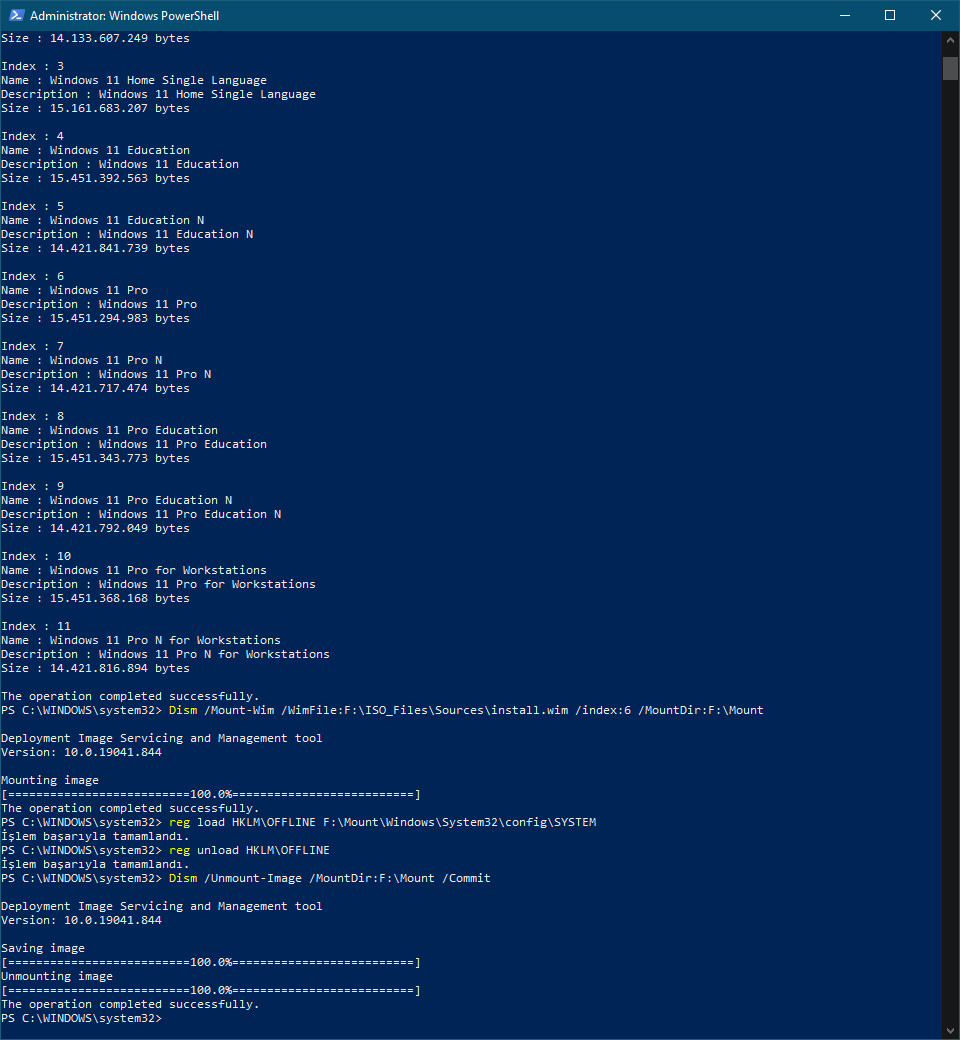Viewport: 960px width, 1040px height.
Task: Click the 'Index : 8' line
Action: tap(33, 416)
